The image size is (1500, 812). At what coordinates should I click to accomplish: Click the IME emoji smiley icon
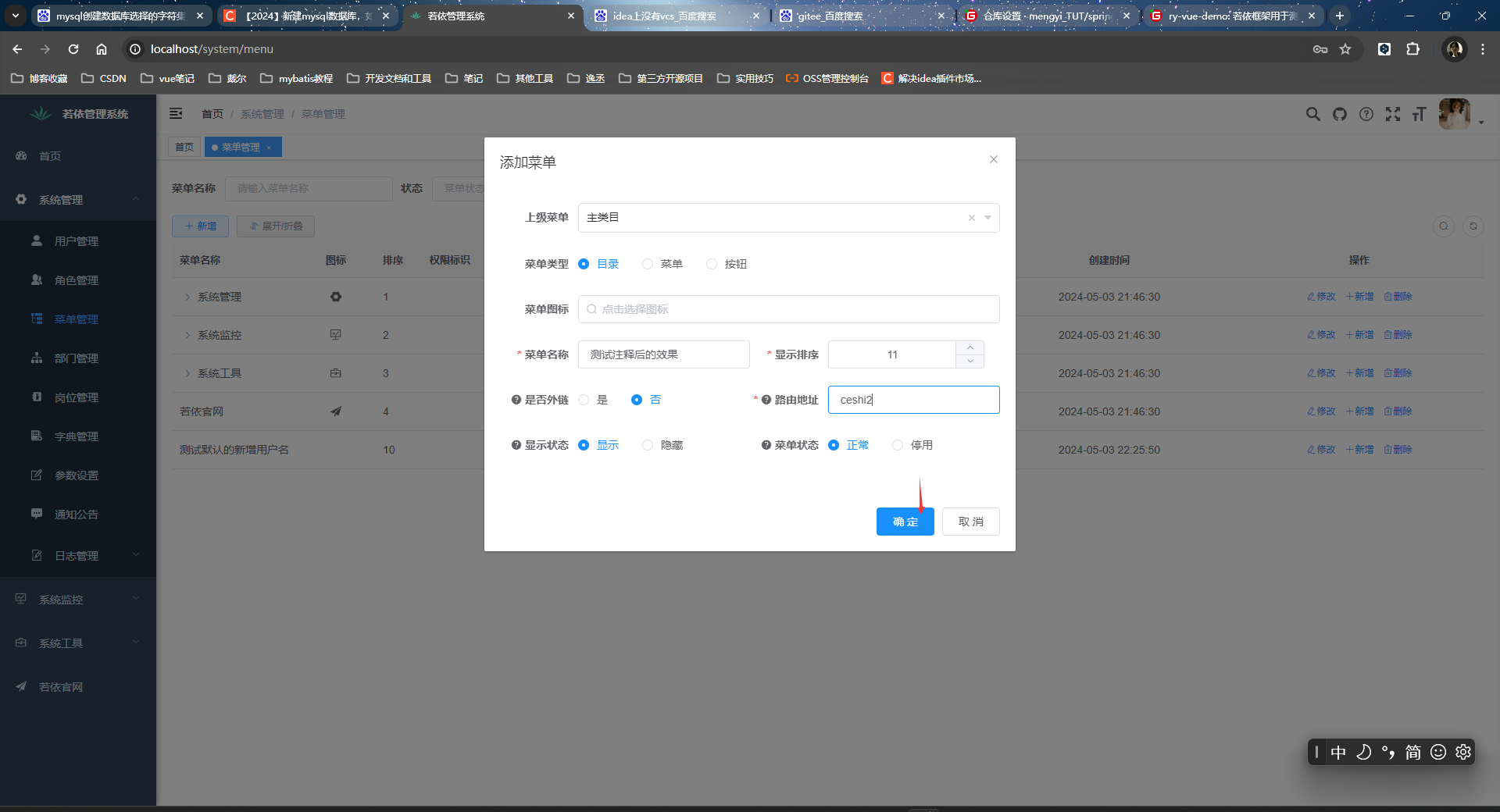(1438, 752)
